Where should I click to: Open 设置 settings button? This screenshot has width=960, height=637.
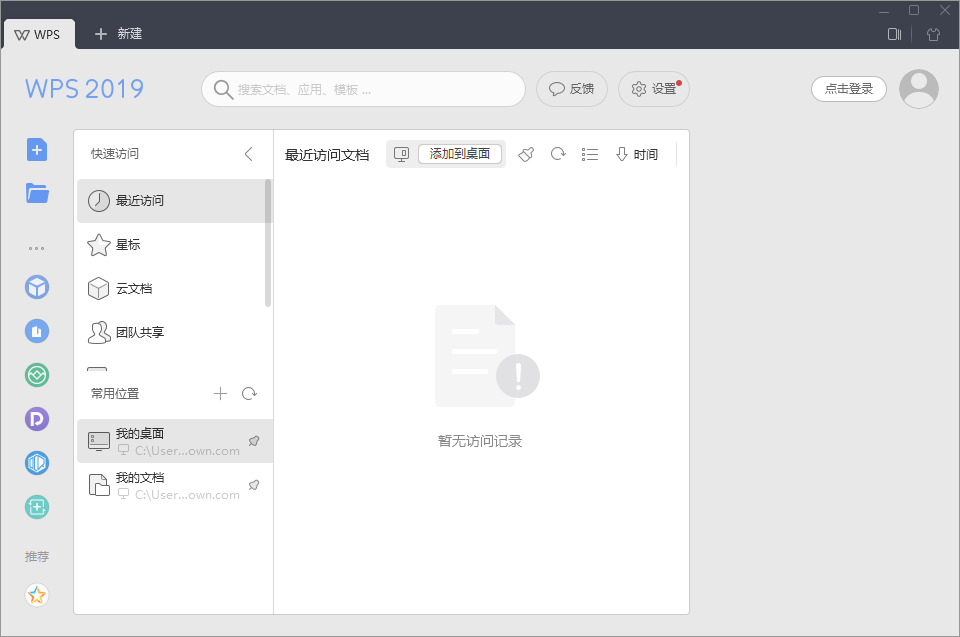[654, 89]
